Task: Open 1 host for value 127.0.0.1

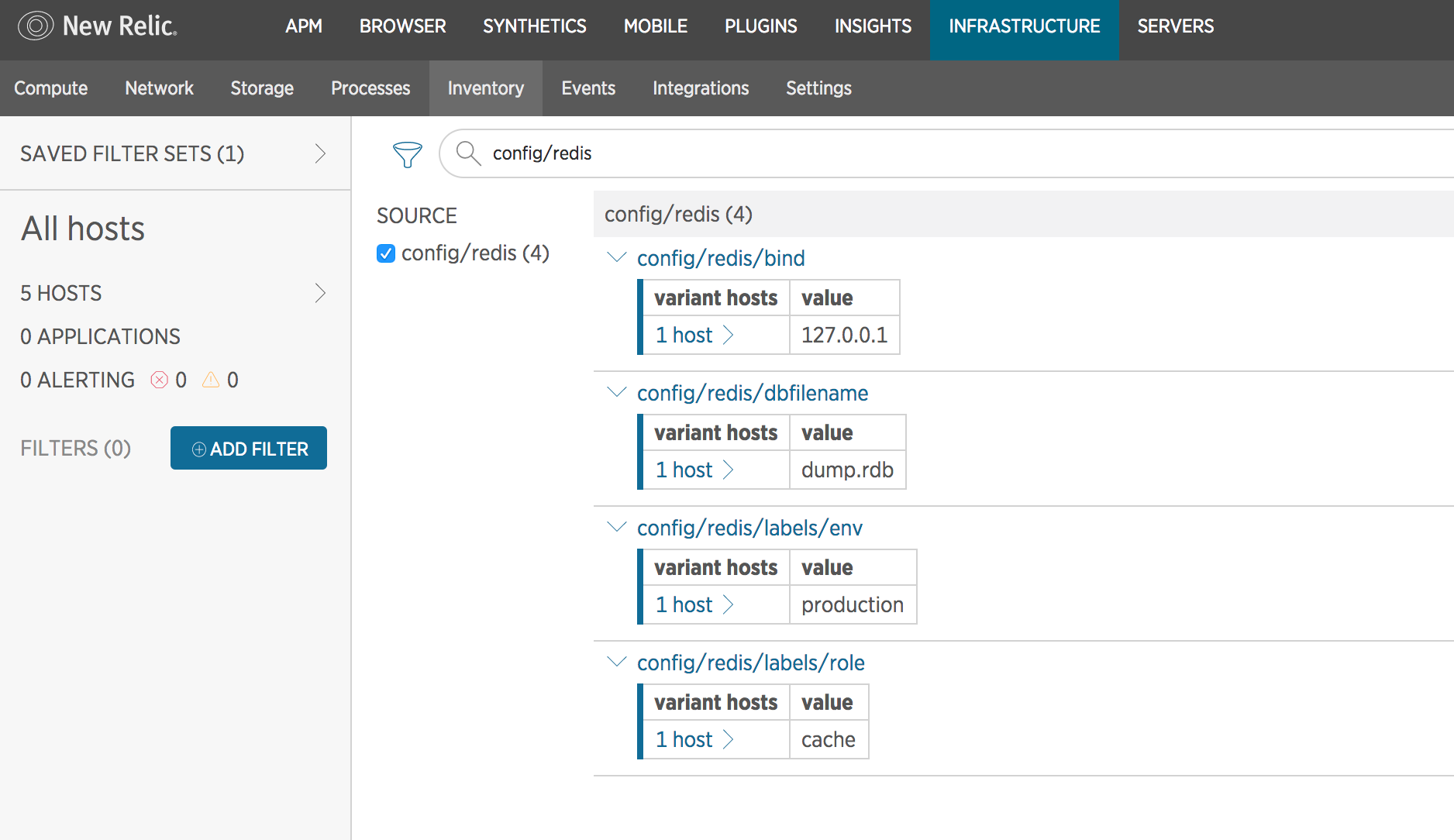Action: pyautogui.click(x=694, y=335)
